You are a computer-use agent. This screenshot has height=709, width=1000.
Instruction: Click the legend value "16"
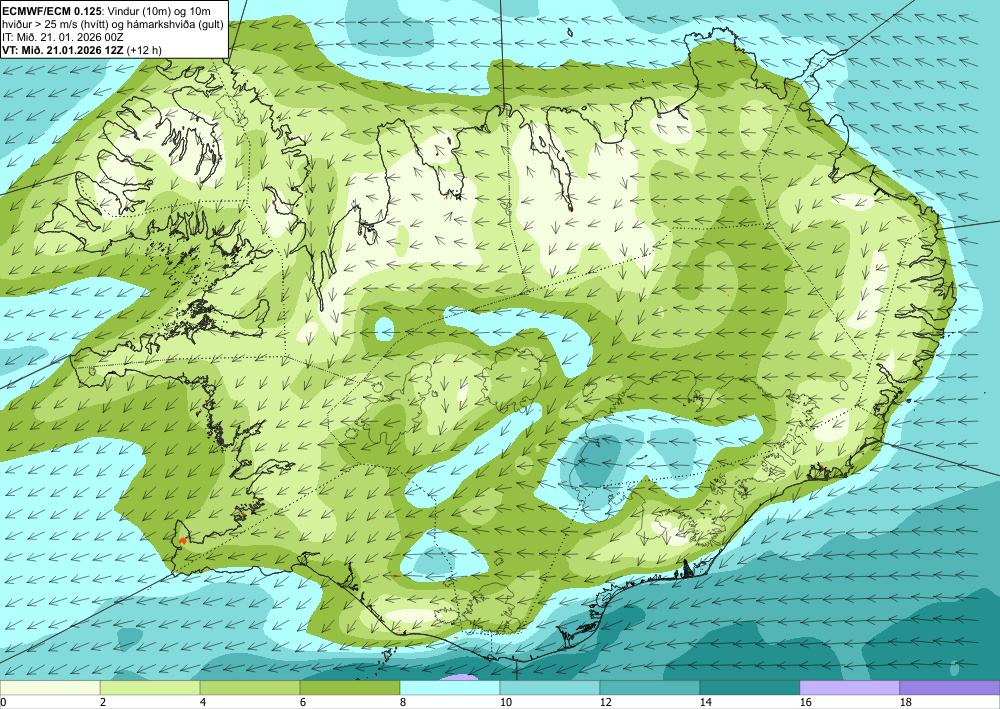[806, 703]
